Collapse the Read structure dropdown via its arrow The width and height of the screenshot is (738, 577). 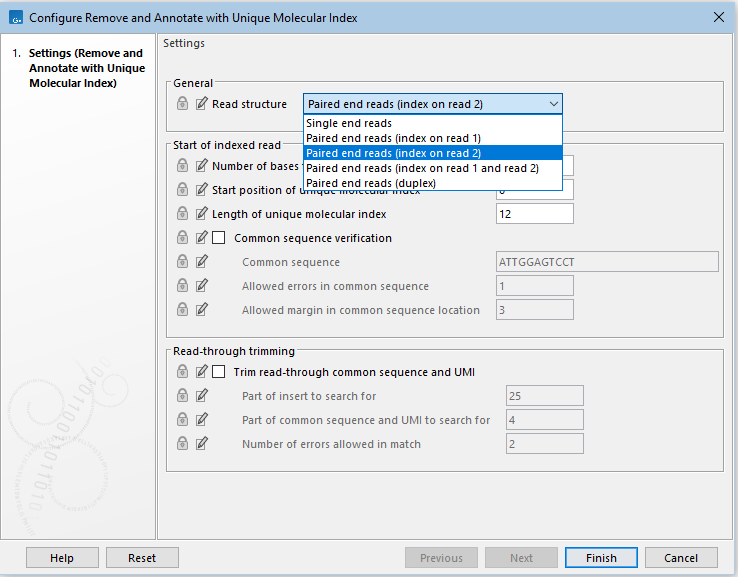point(554,104)
